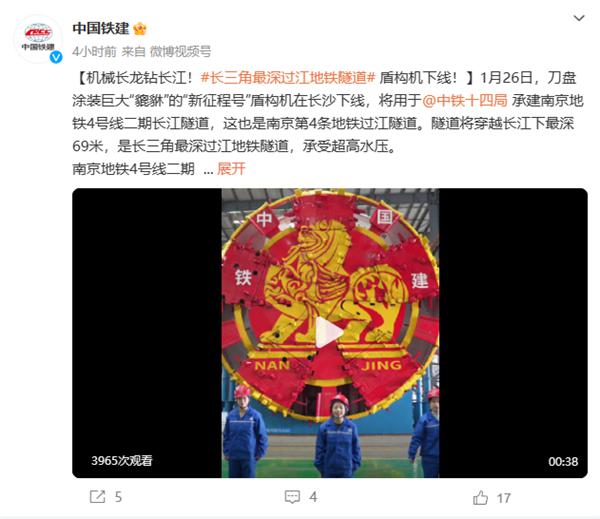The image size is (600, 519).
Task: Click the blue verified badge on avatar
Action: coord(56,57)
